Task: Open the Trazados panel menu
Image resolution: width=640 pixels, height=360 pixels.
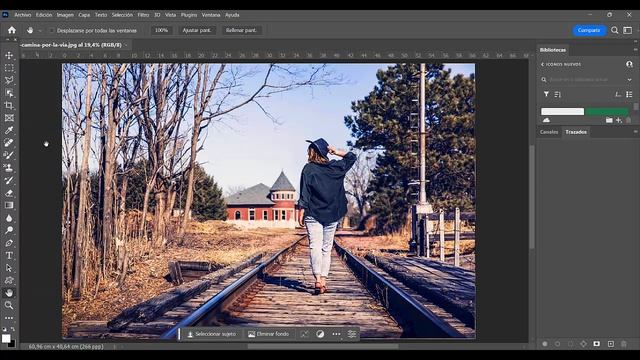Action: 635,132
